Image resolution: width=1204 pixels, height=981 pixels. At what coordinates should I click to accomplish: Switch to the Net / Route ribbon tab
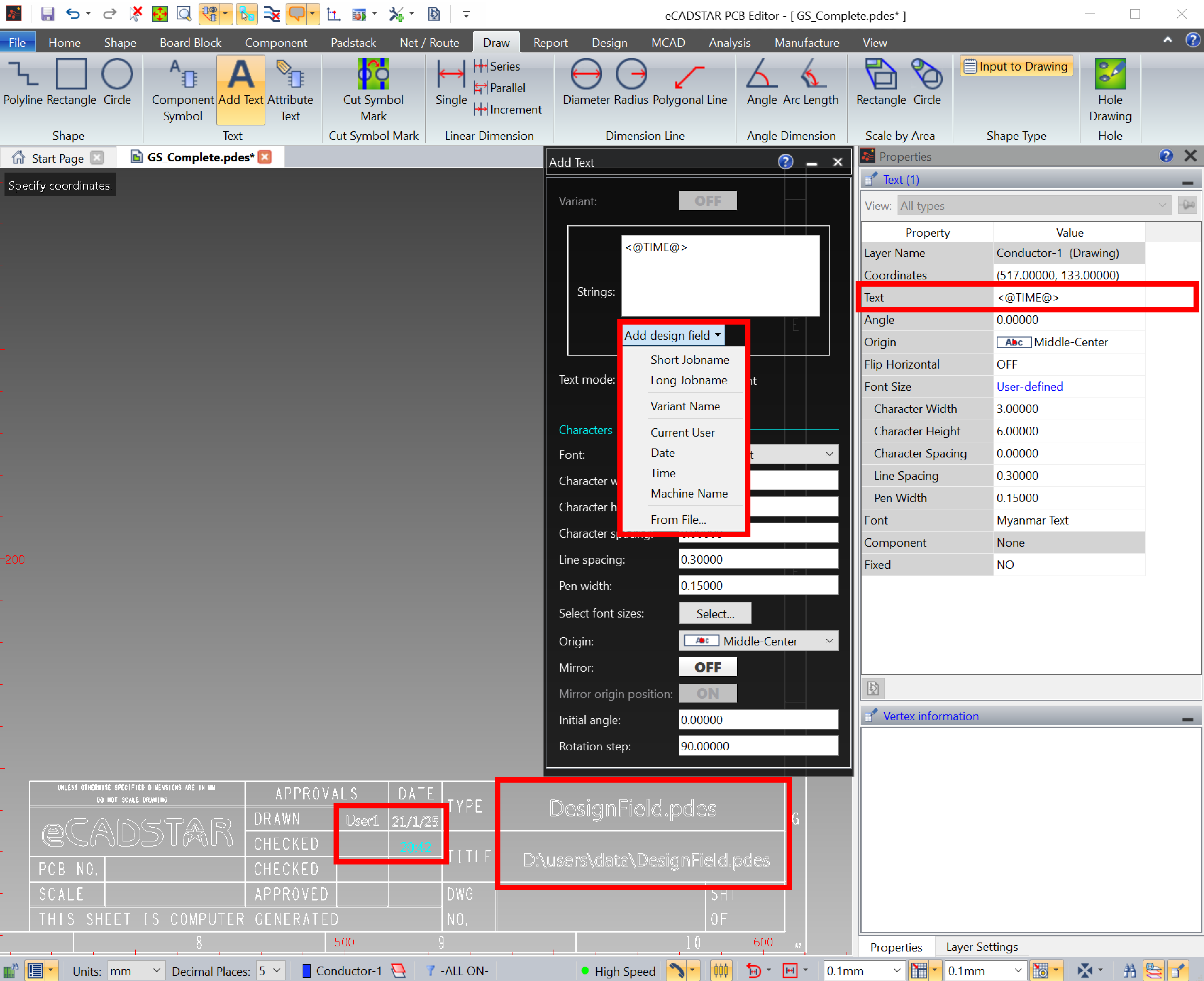click(429, 42)
